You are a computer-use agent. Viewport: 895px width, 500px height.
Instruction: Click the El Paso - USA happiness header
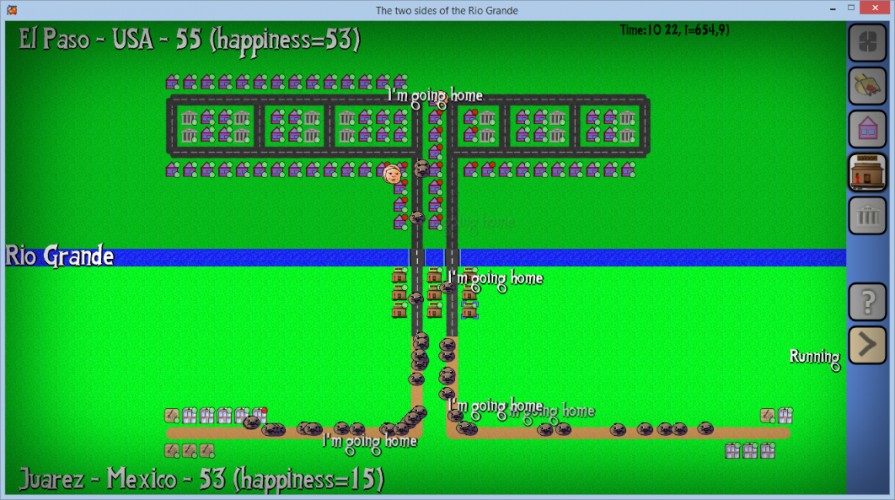pos(190,41)
